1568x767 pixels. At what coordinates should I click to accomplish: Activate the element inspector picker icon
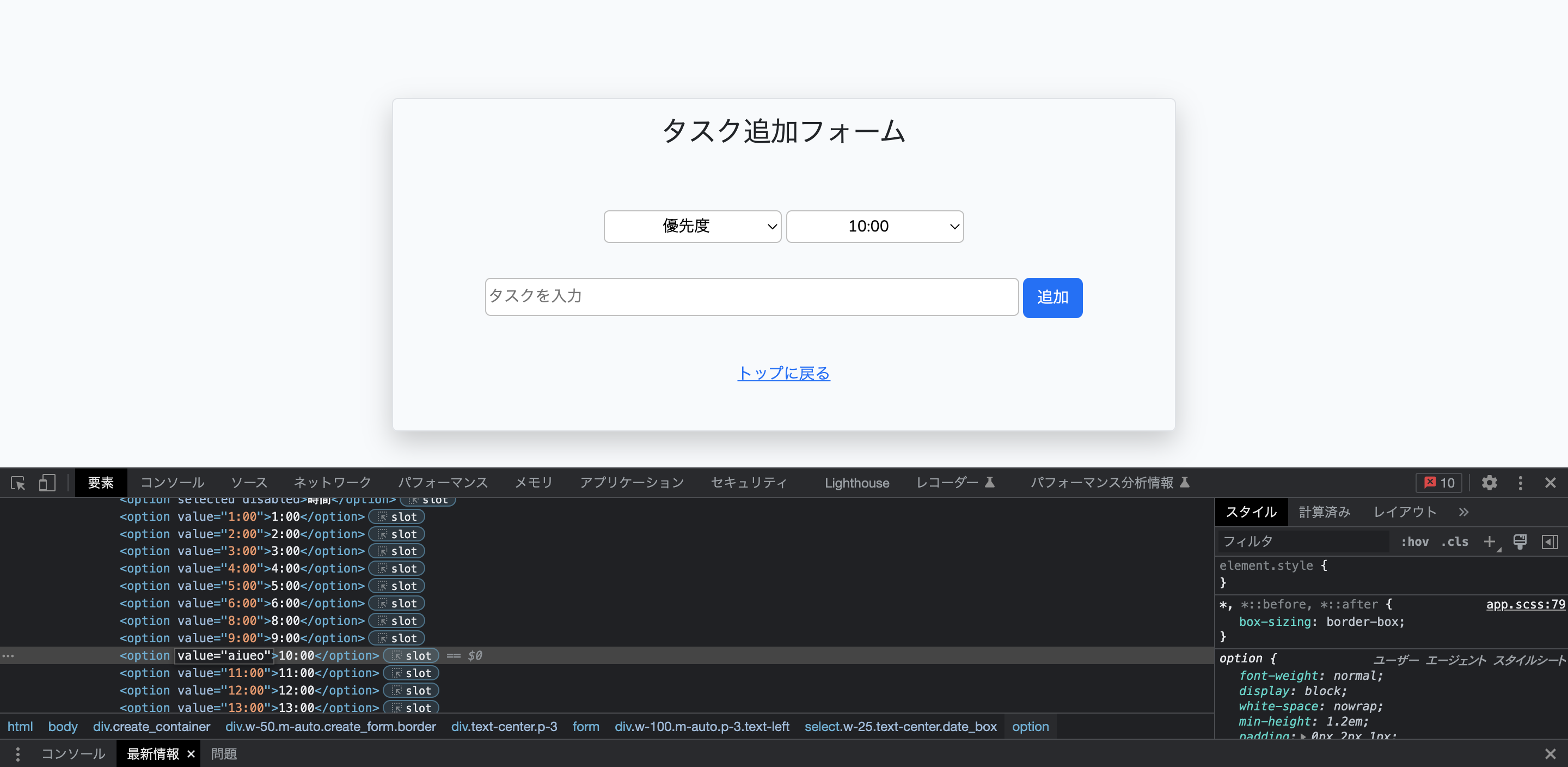(x=17, y=483)
